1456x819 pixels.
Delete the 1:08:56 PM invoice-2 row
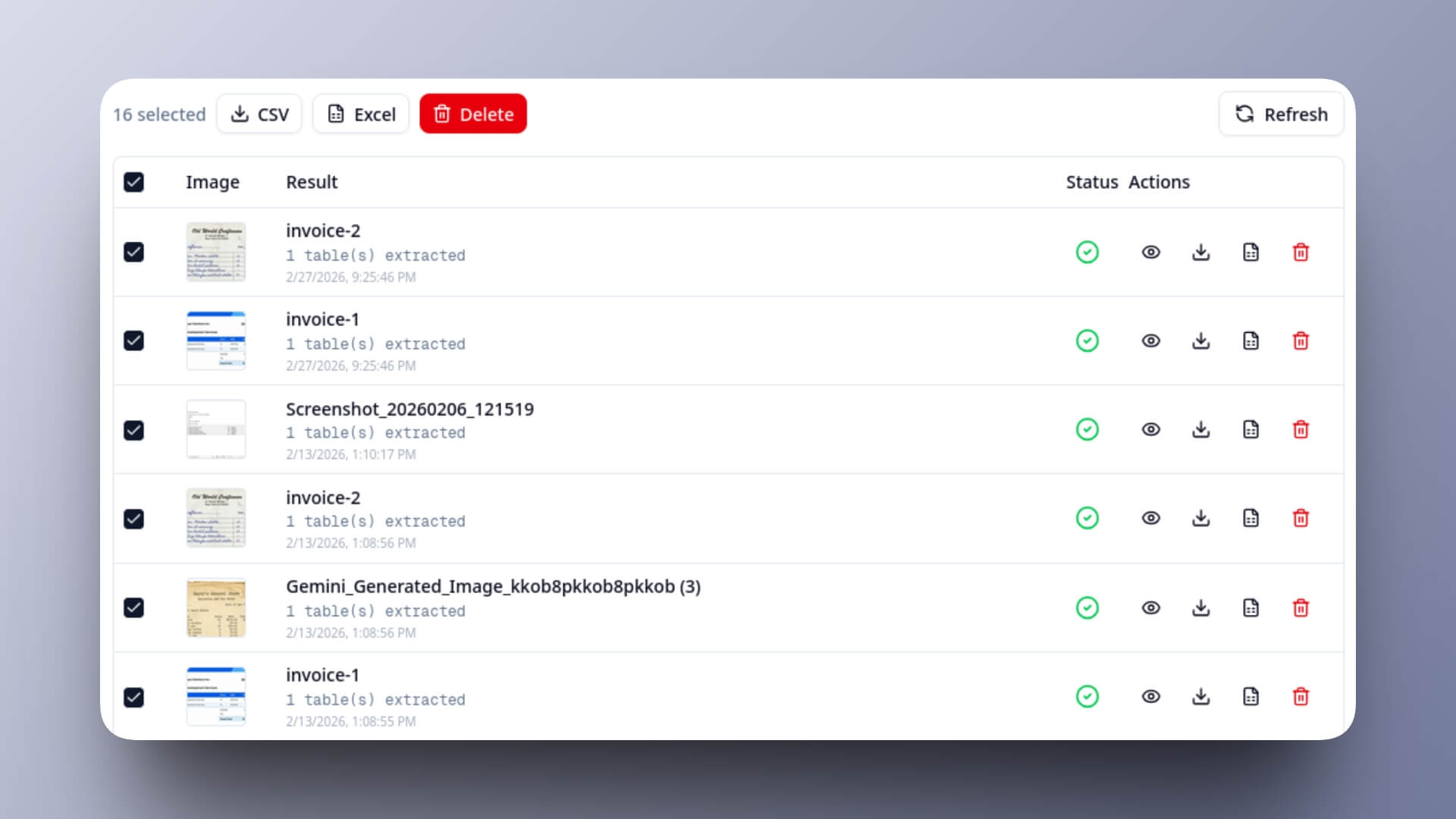[x=1301, y=518]
